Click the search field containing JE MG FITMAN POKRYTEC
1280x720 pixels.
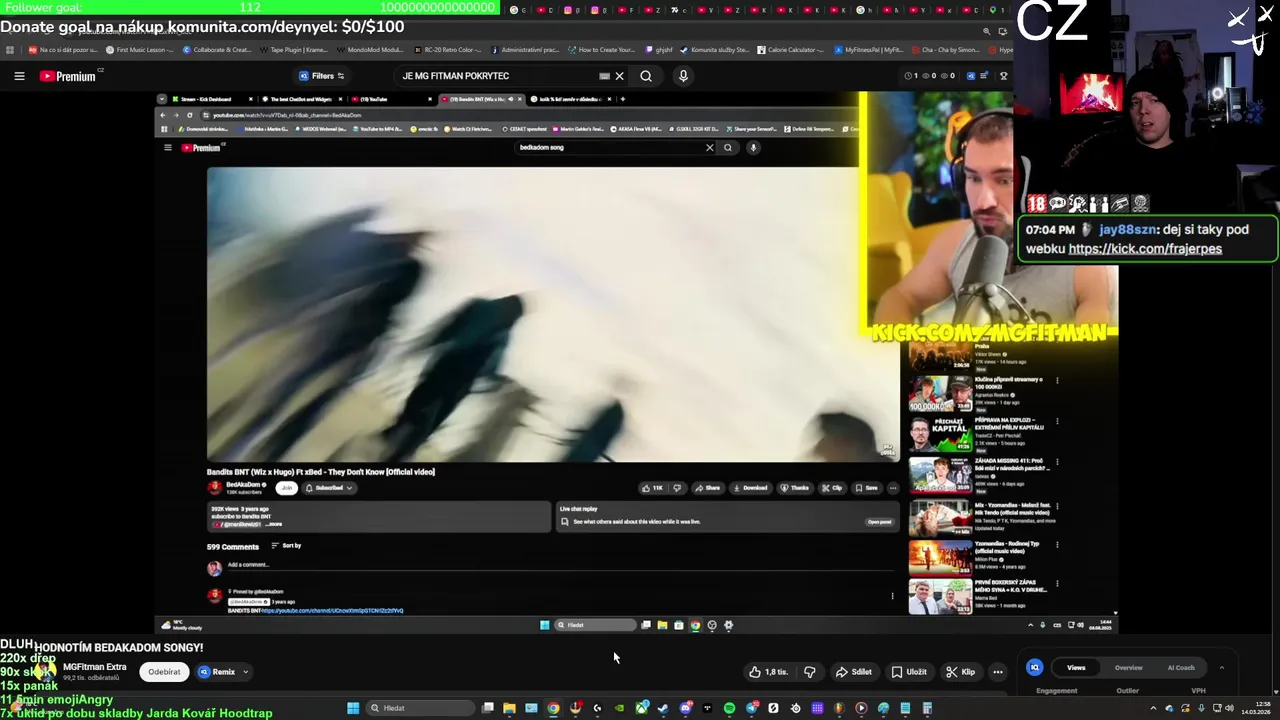tap(495, 76)
